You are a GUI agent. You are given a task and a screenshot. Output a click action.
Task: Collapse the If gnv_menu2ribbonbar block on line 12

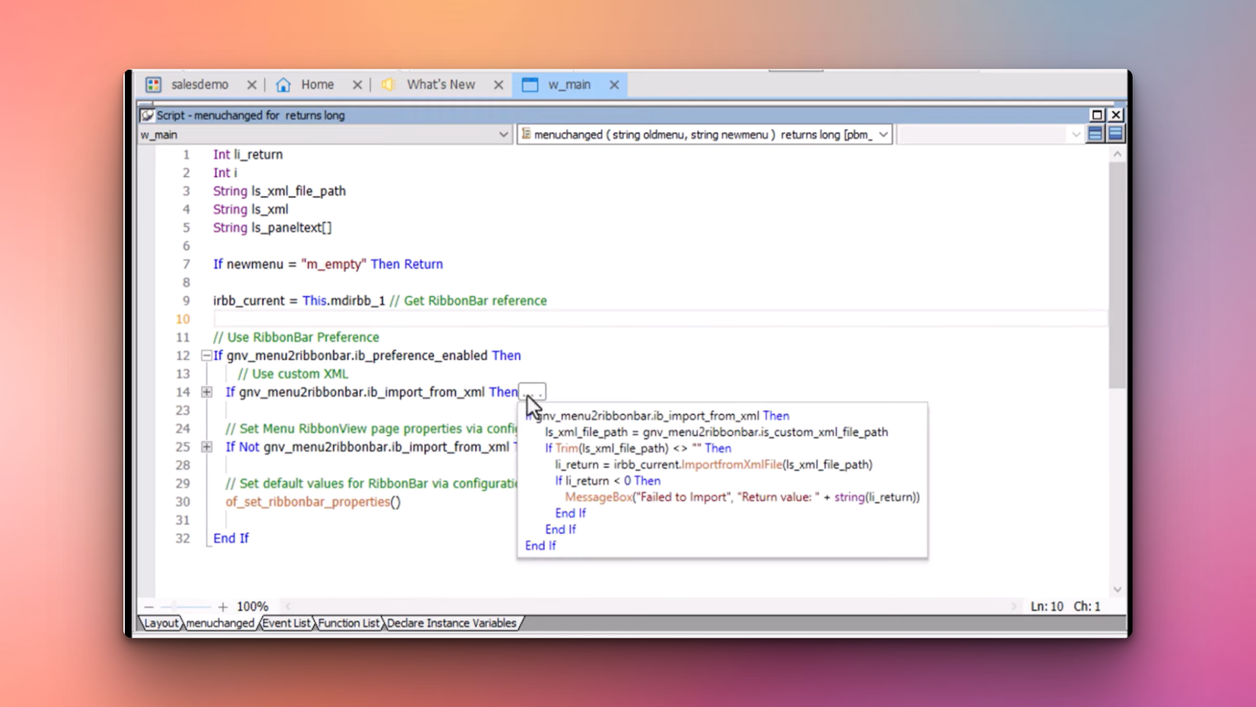(206, 355)
